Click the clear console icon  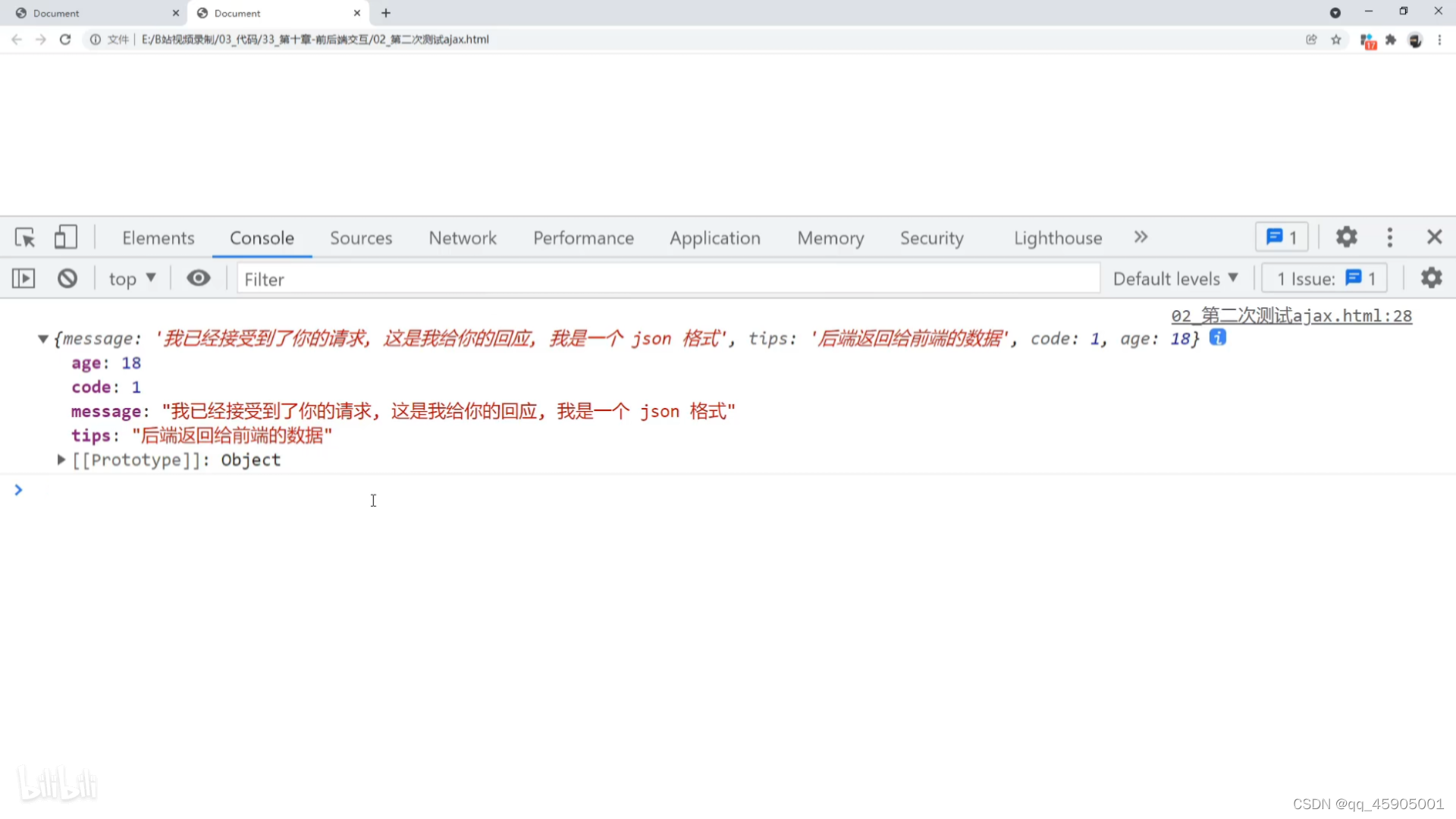click(x=67, y=278)
